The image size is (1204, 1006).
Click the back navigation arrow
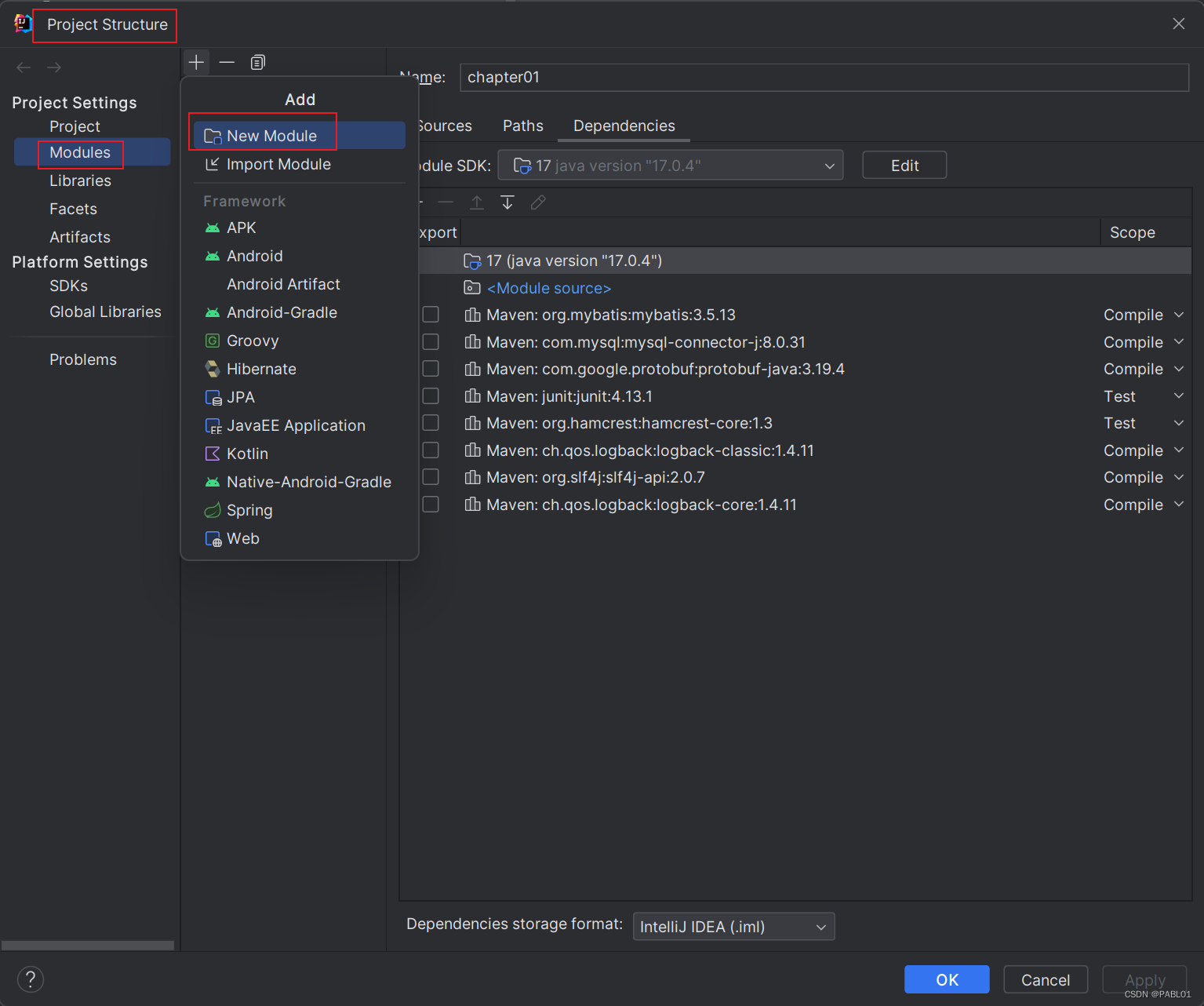(24, 67)
